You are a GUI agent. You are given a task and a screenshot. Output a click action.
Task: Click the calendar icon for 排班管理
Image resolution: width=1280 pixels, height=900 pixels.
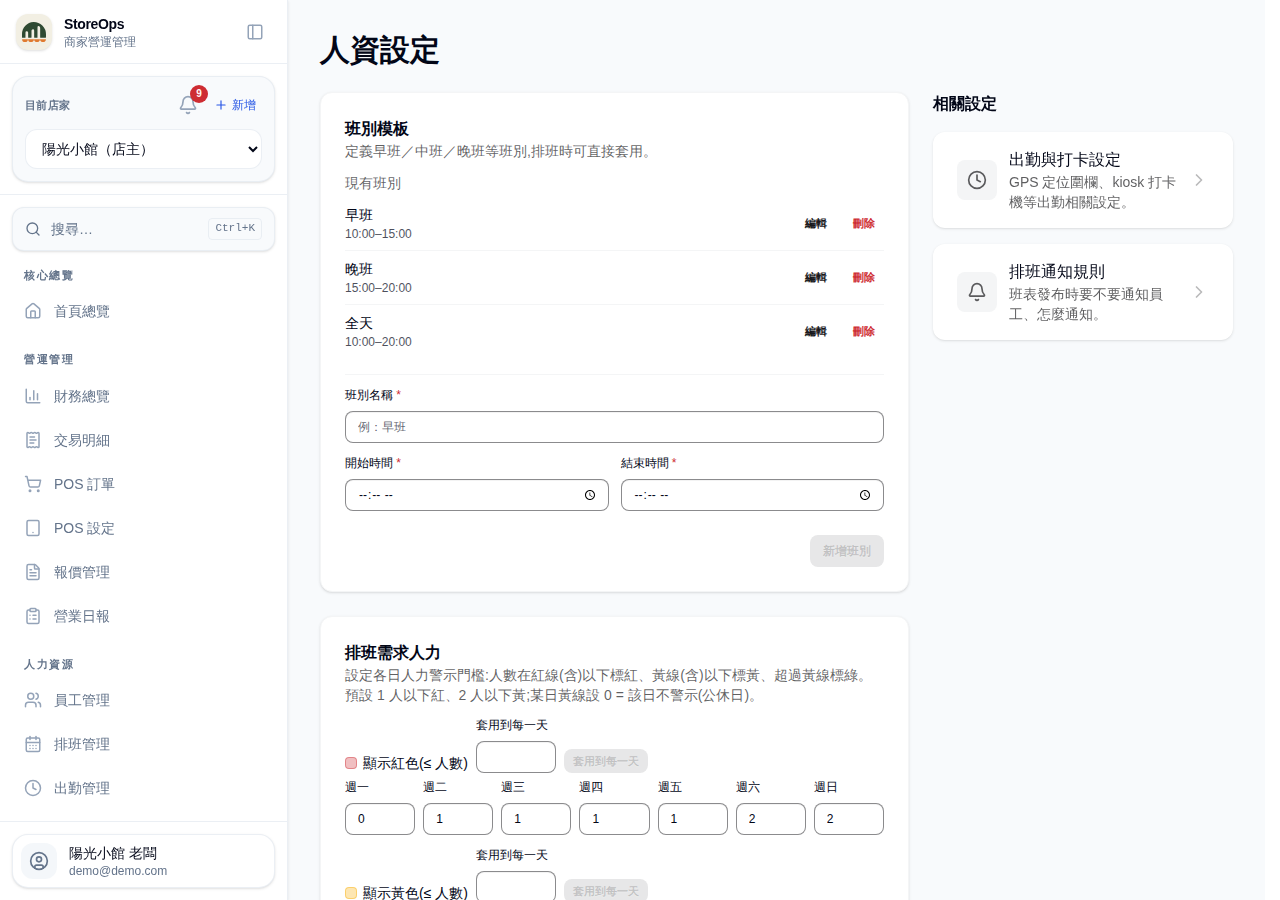coord(33,744)
